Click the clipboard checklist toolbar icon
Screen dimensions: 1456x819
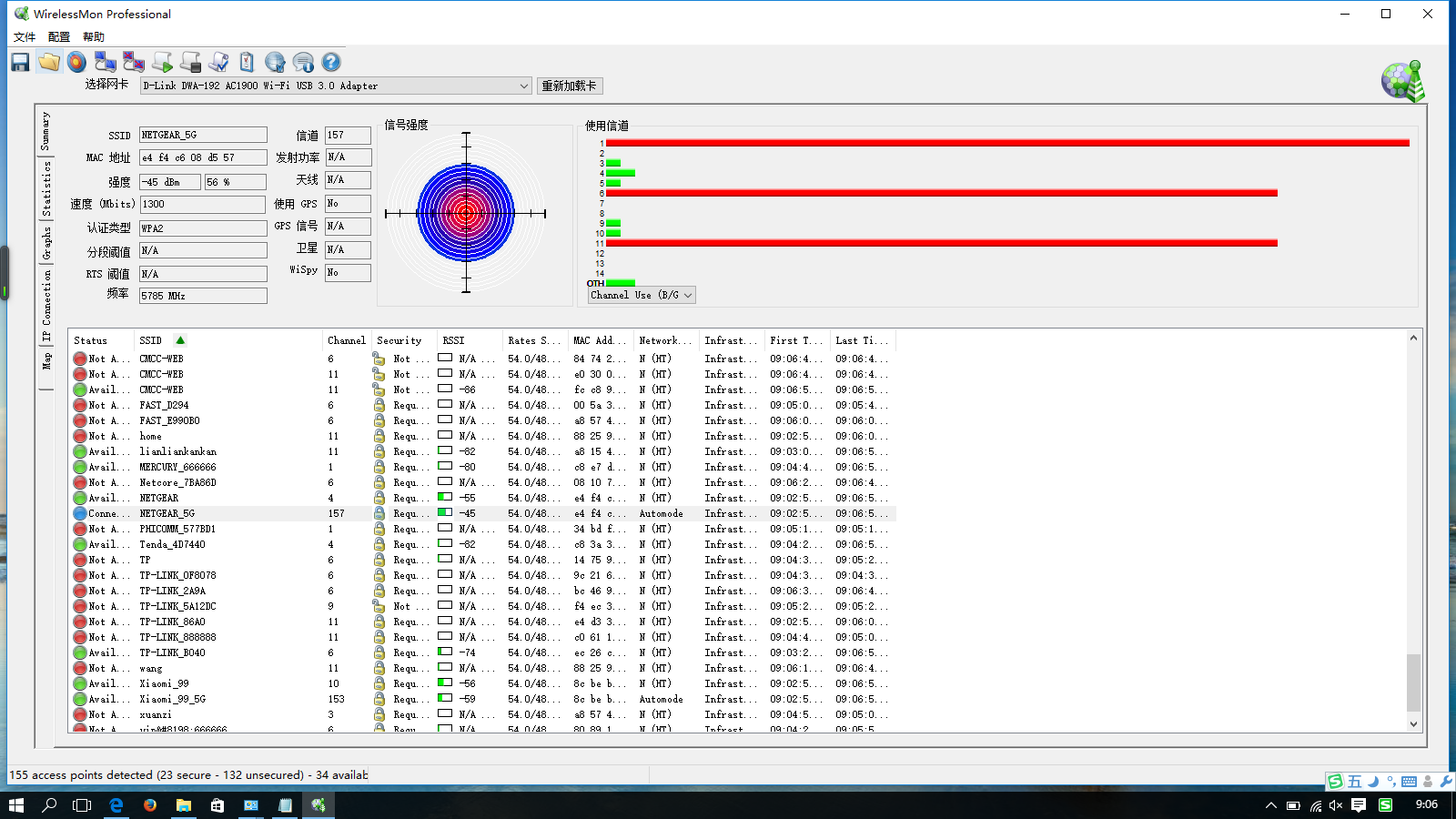247,62
